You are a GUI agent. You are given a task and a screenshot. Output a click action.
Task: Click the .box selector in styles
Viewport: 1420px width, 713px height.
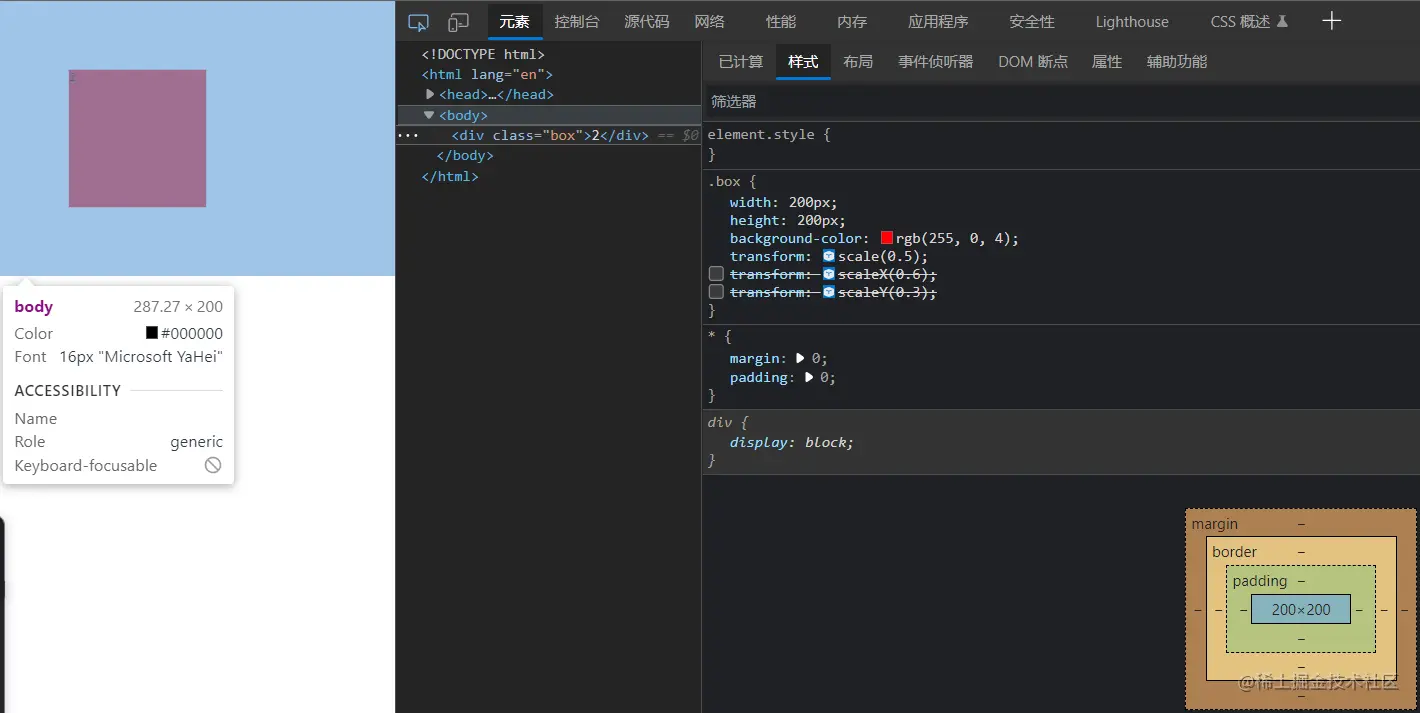pos(724,181)
